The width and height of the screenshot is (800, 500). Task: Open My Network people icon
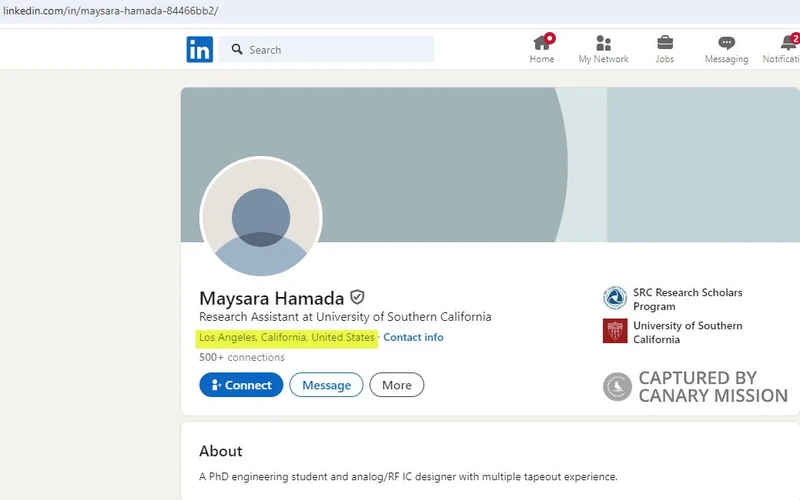[x=604, y=43]
